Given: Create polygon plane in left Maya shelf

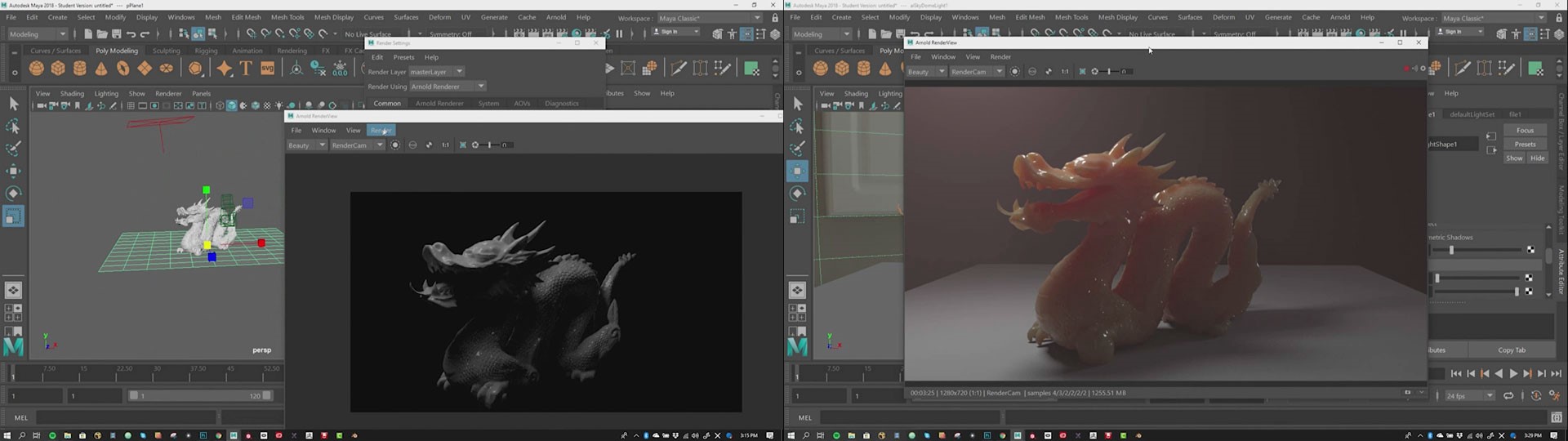Looking at the screenshot, I should pyautogui.click(x=145, y=69).
